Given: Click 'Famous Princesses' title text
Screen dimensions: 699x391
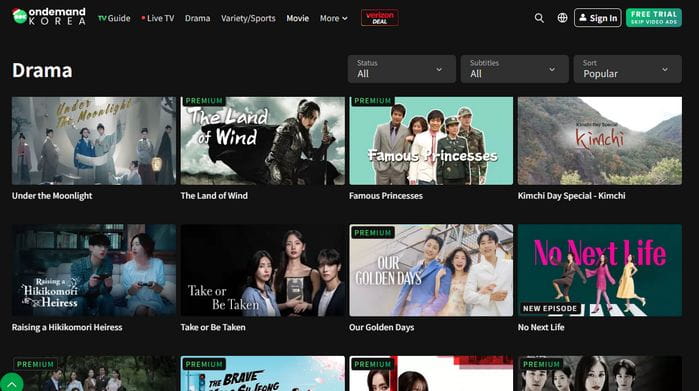Looking at the screenshot, I should (386, 196).
